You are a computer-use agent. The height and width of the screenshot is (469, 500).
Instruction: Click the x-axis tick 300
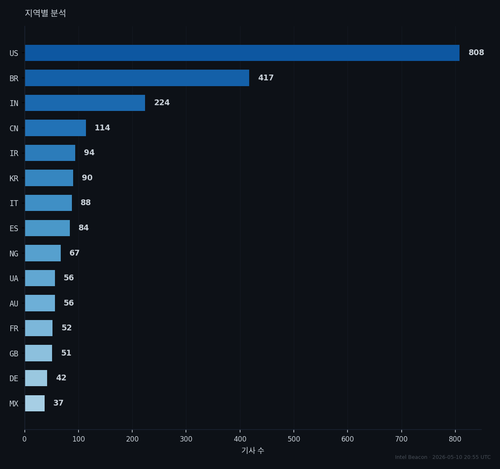click(x=186, y=439)
